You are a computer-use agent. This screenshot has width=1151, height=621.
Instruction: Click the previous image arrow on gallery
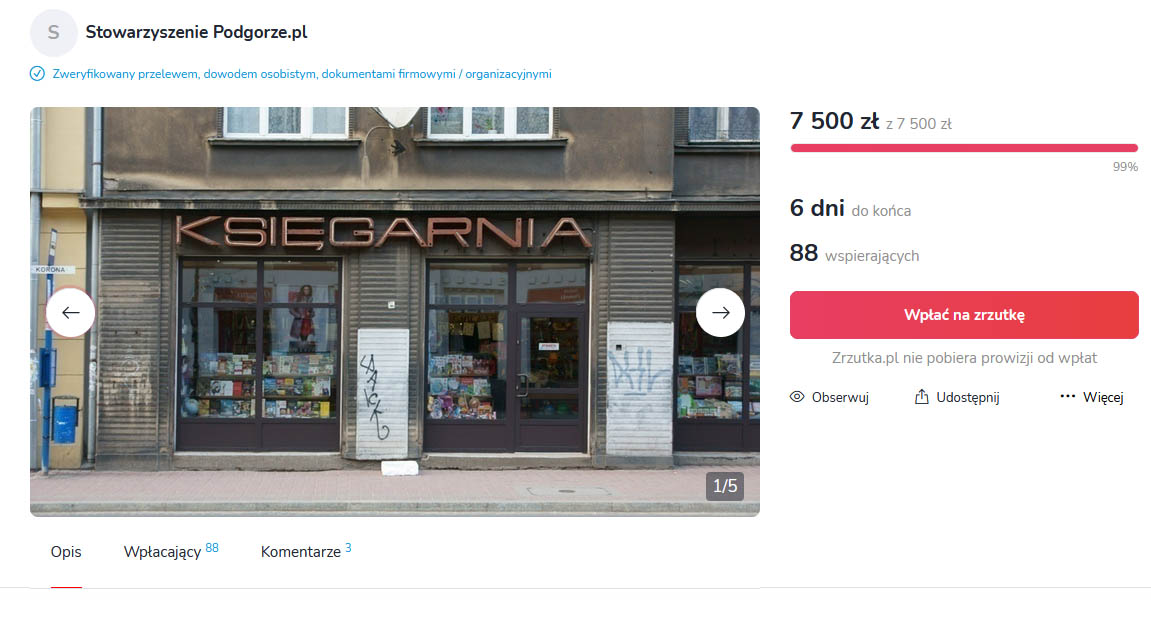[70, 313]
